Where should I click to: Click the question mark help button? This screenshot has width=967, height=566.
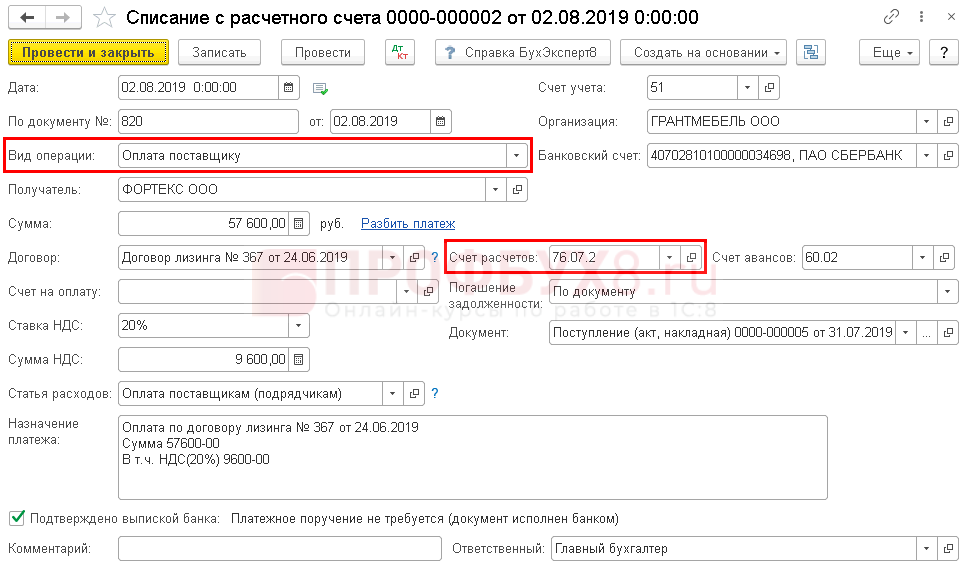(x=944, y=52)
